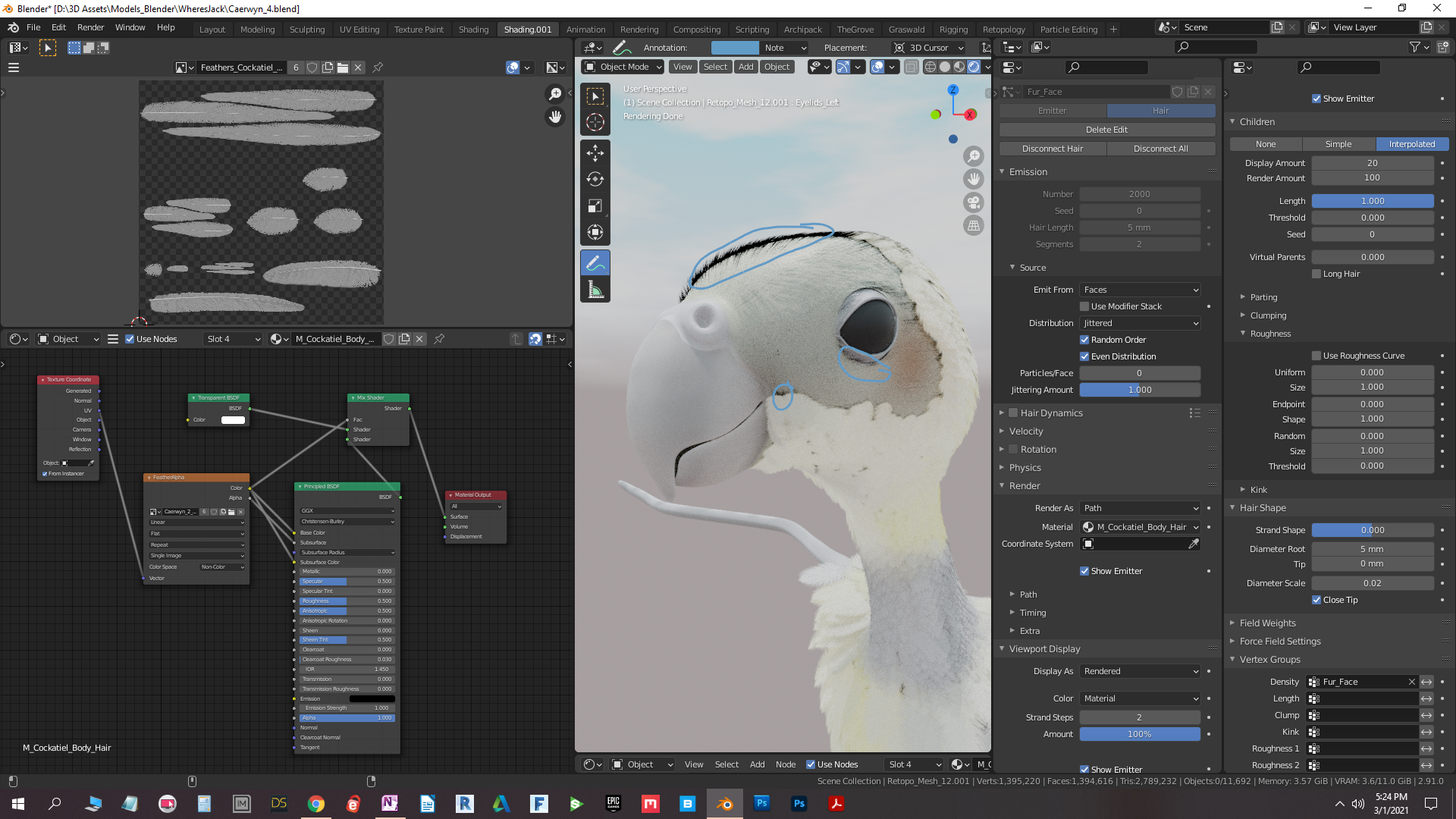Adjust the Jittering Amount slider

[1140, 390]
